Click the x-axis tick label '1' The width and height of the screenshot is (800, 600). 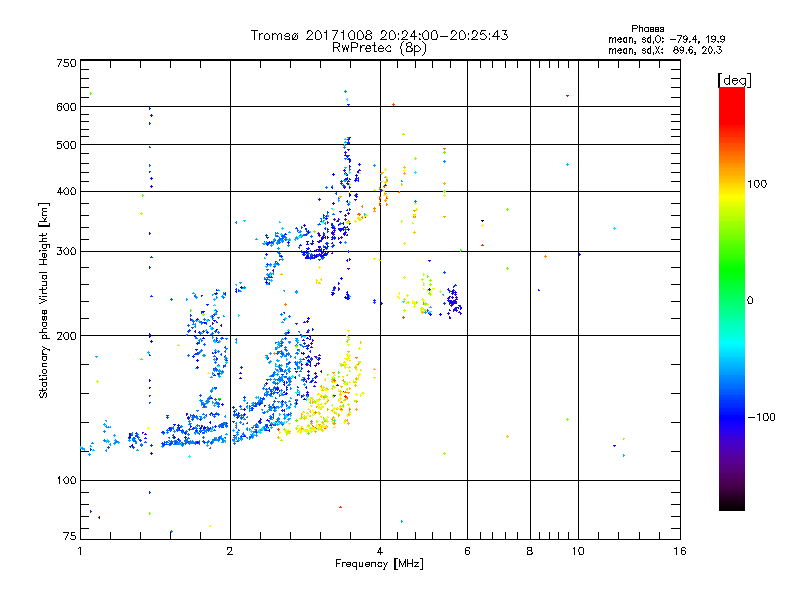point(80,551)
